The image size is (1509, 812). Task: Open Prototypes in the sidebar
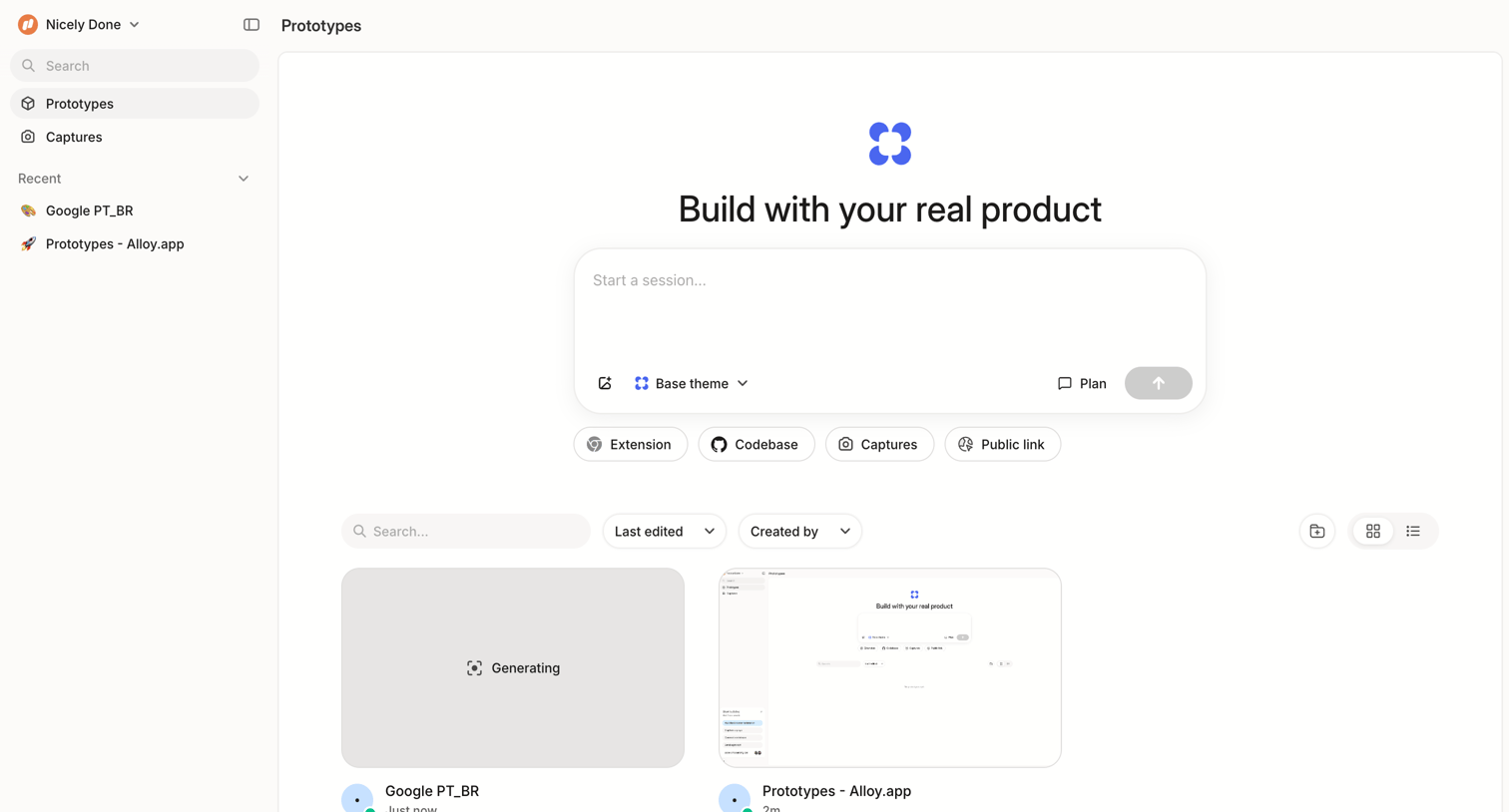pos(135,104)
